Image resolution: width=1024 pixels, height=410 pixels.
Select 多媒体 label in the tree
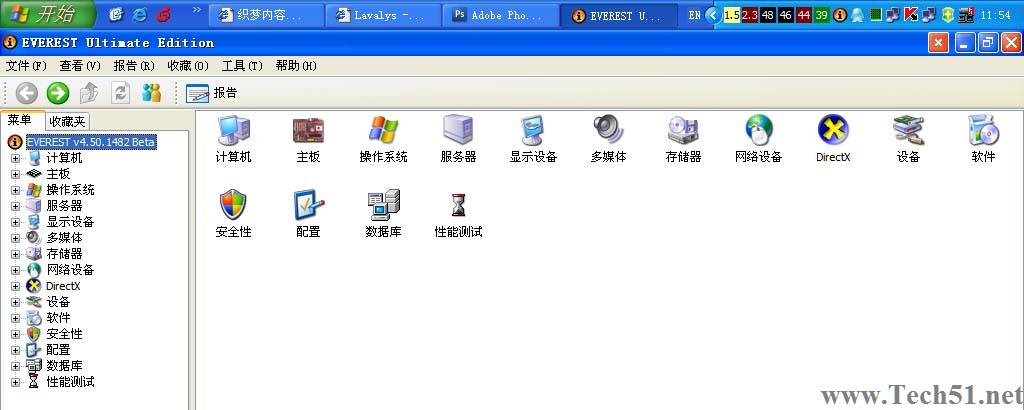pyautogui.click(x=64, y=238)
